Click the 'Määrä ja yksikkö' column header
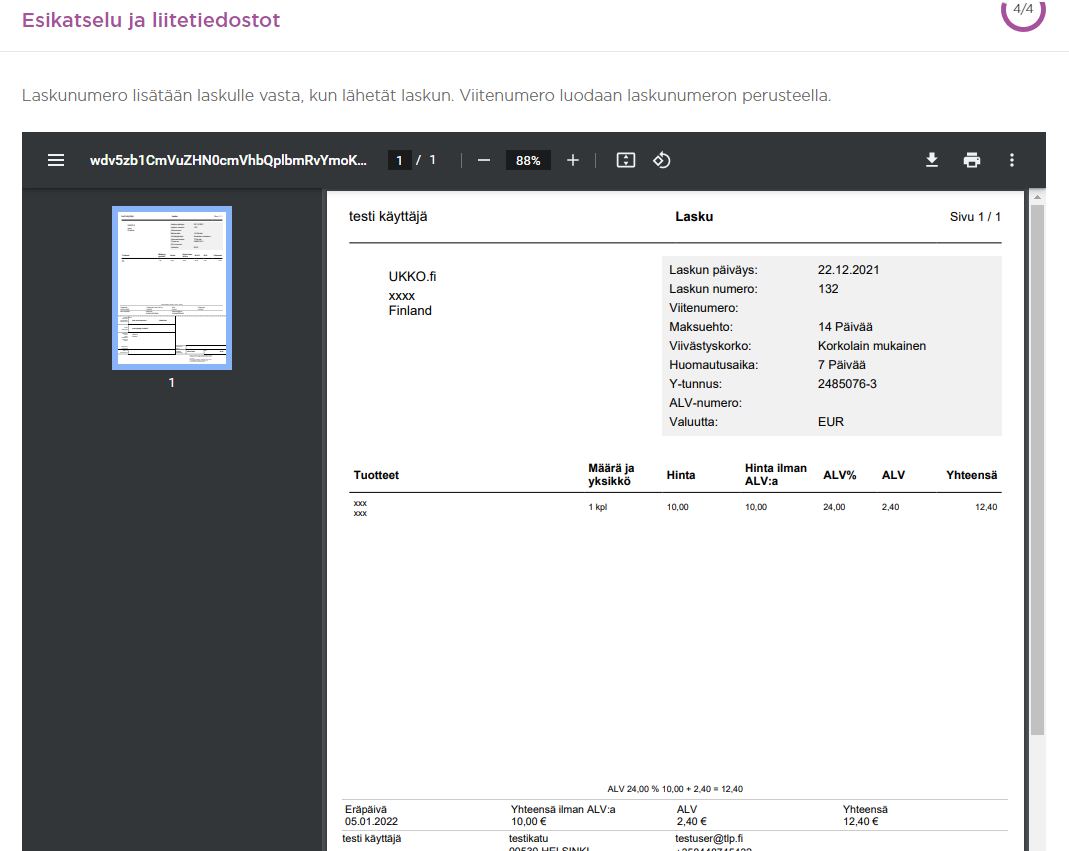 coord(612,475)
